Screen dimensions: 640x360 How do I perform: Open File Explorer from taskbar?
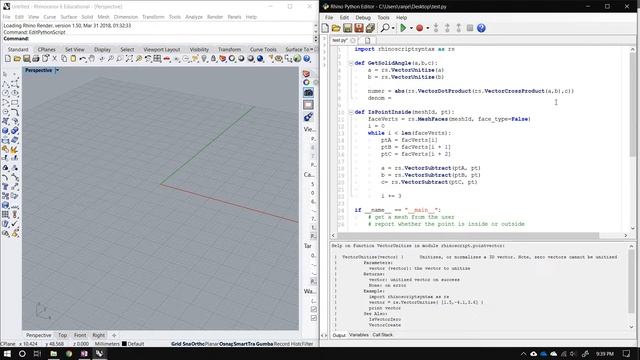click(53, 353)
